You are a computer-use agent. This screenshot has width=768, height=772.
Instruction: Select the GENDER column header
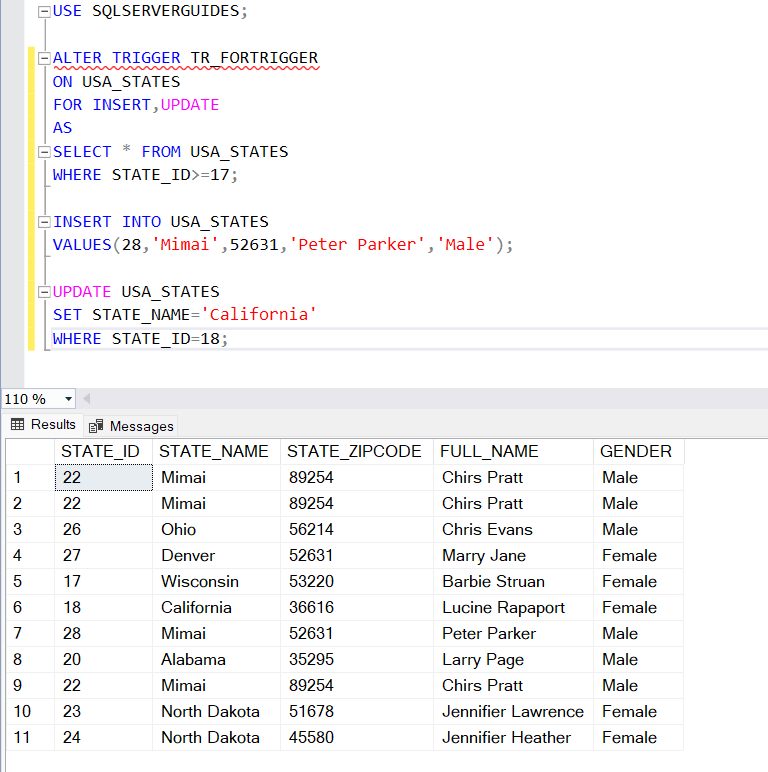click(639, 451)
